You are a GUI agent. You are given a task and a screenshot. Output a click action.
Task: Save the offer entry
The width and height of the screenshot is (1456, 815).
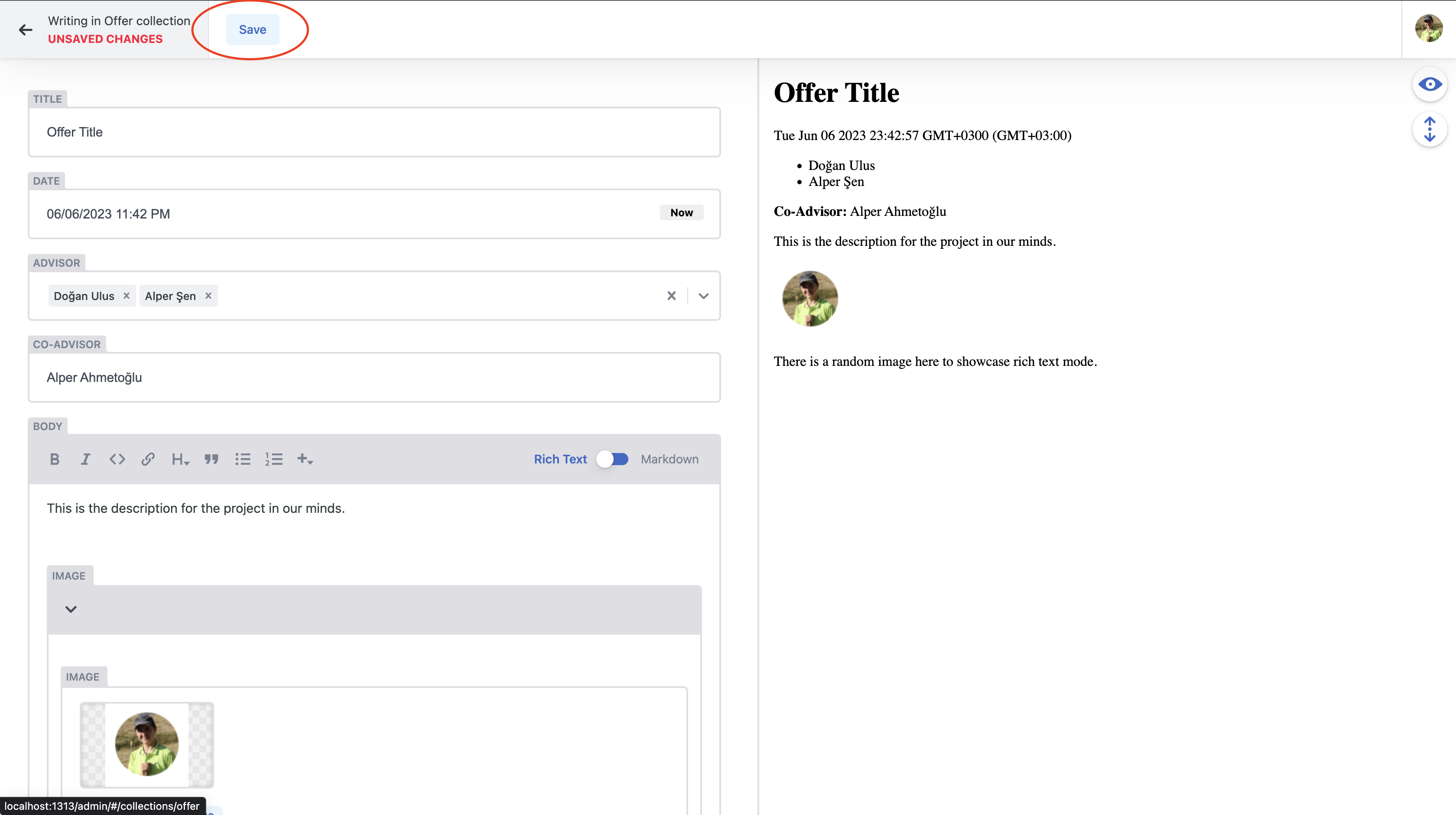click(252, 29)
